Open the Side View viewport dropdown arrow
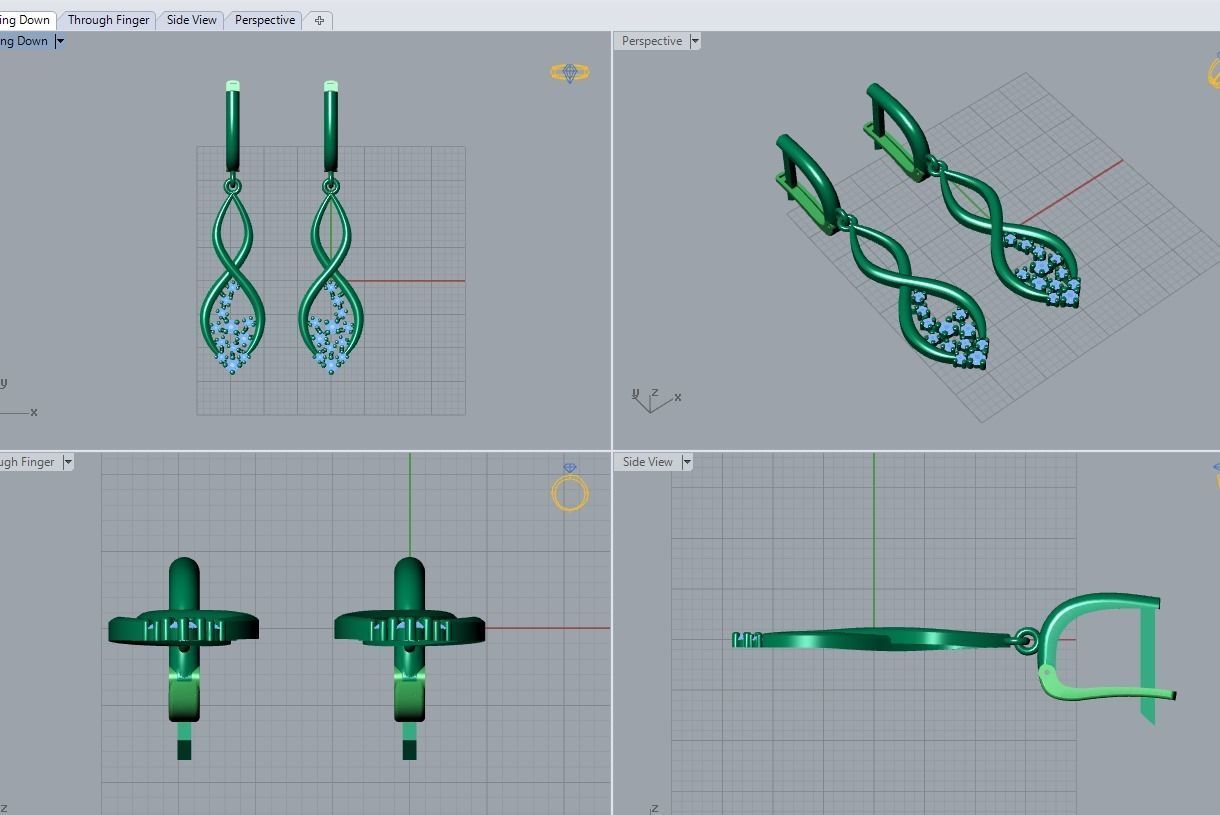 [687, 462]
